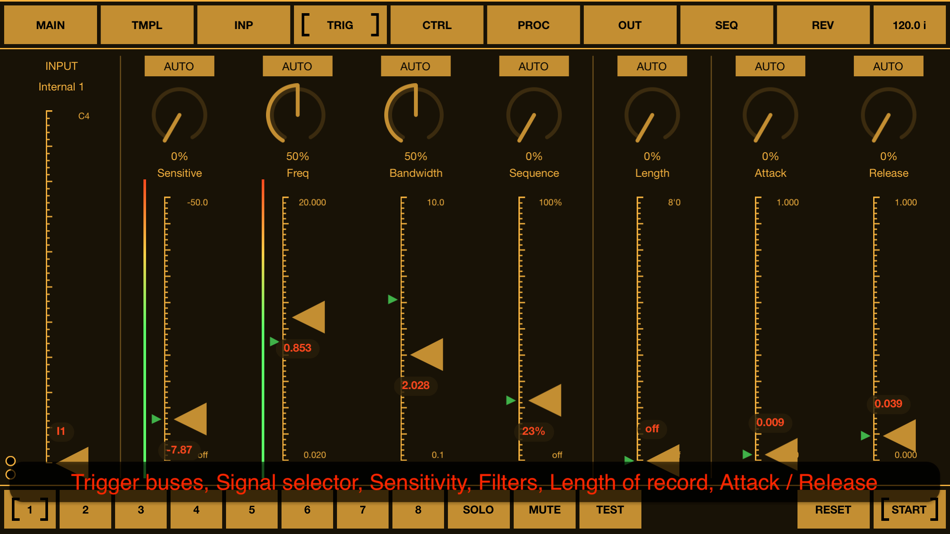Screen dimensions: 950x534
Task: Open the INP tab
Action: tap(244, 25)
